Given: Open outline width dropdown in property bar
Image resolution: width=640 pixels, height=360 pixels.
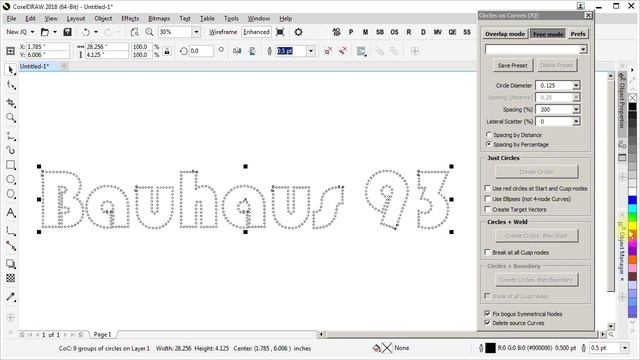Looking at the screenshot, I should pyautogui.click(x=311, y=51).
